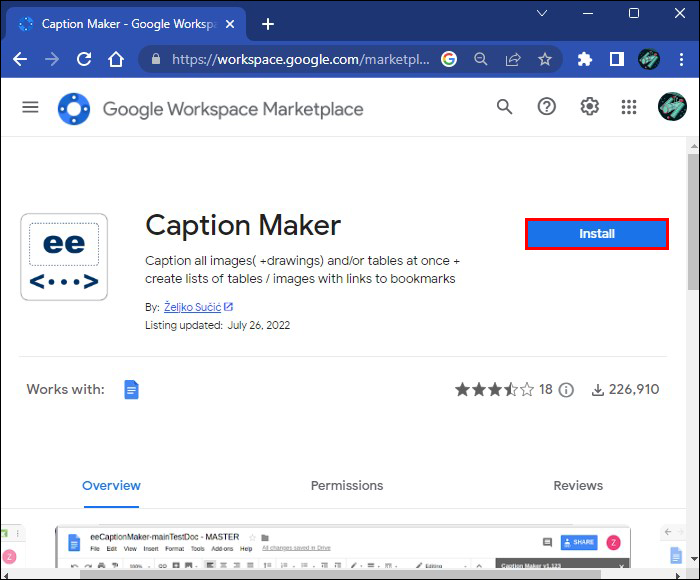
Task: Open the main hamburger menu
Action: click(x=30, y=107)
